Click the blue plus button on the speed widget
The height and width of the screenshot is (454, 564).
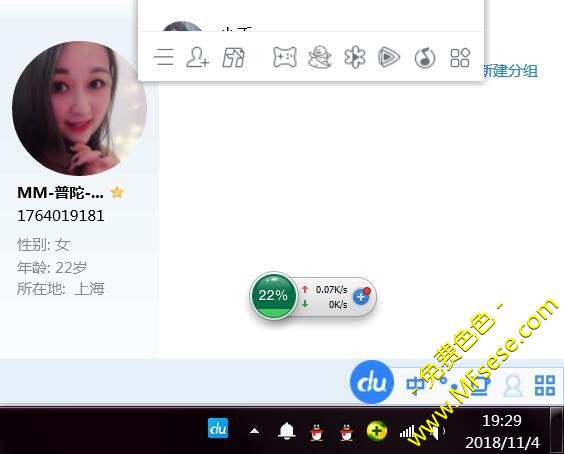tap(361, 297)
